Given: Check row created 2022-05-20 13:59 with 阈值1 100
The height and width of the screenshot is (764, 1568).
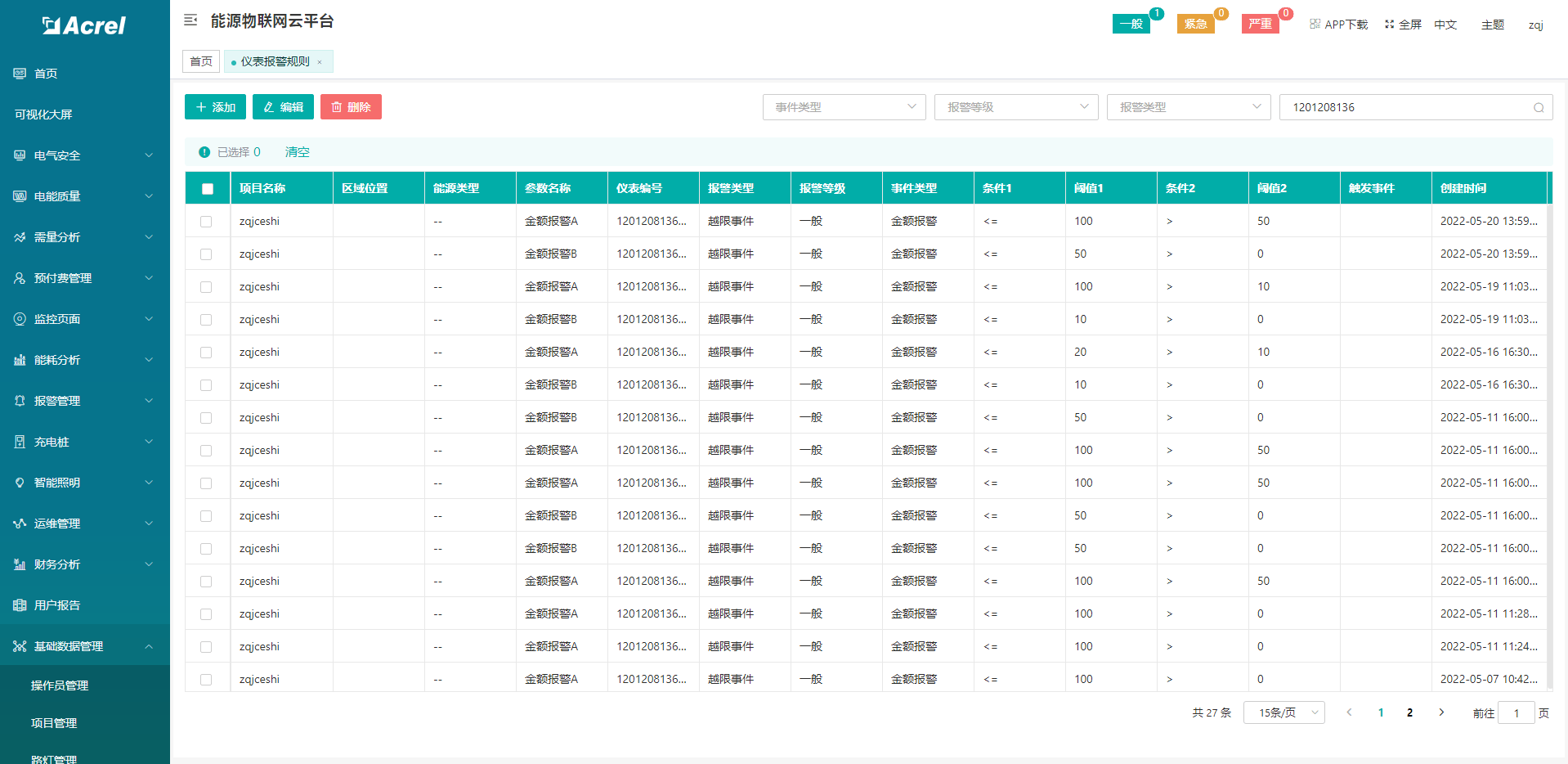Looking at the screenshot, I should tap(206, 222).
